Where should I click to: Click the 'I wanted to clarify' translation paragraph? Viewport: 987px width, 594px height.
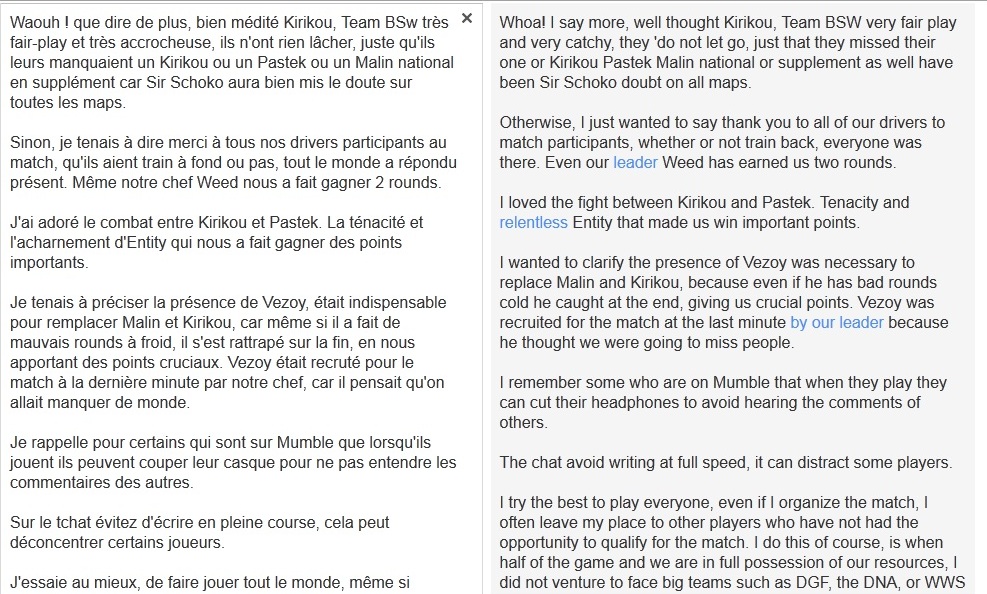724,302
